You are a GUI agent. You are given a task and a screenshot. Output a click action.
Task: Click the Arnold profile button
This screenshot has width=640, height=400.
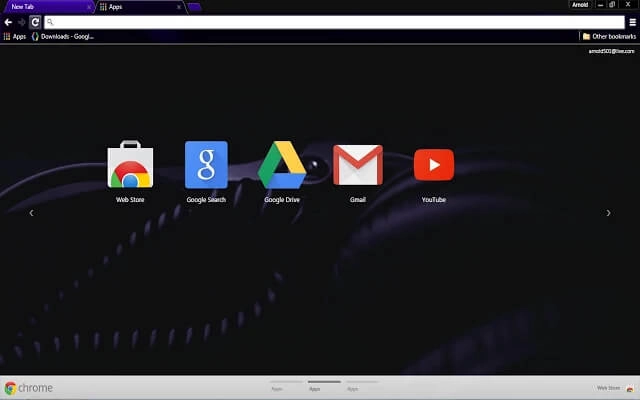[x=580, y=5]
